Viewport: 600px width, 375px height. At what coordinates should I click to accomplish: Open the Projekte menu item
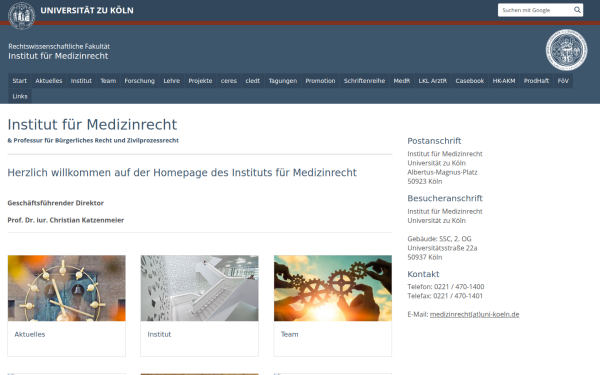(200, 81)
